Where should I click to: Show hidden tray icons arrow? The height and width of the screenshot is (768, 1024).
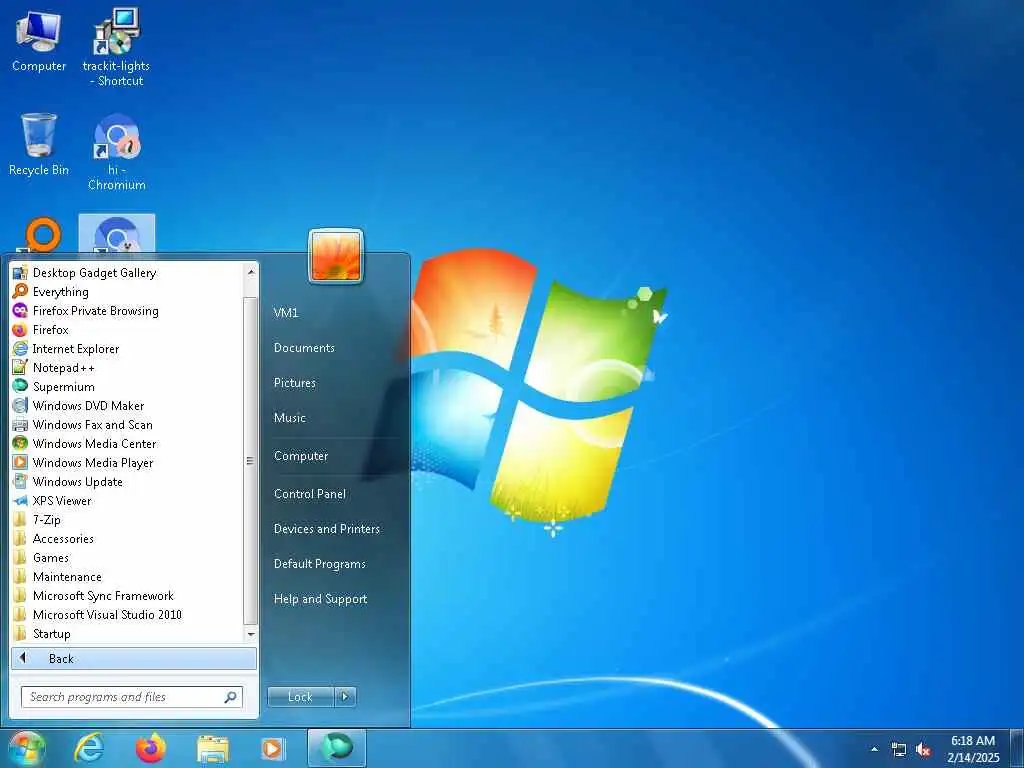click(x=874, y=749)
